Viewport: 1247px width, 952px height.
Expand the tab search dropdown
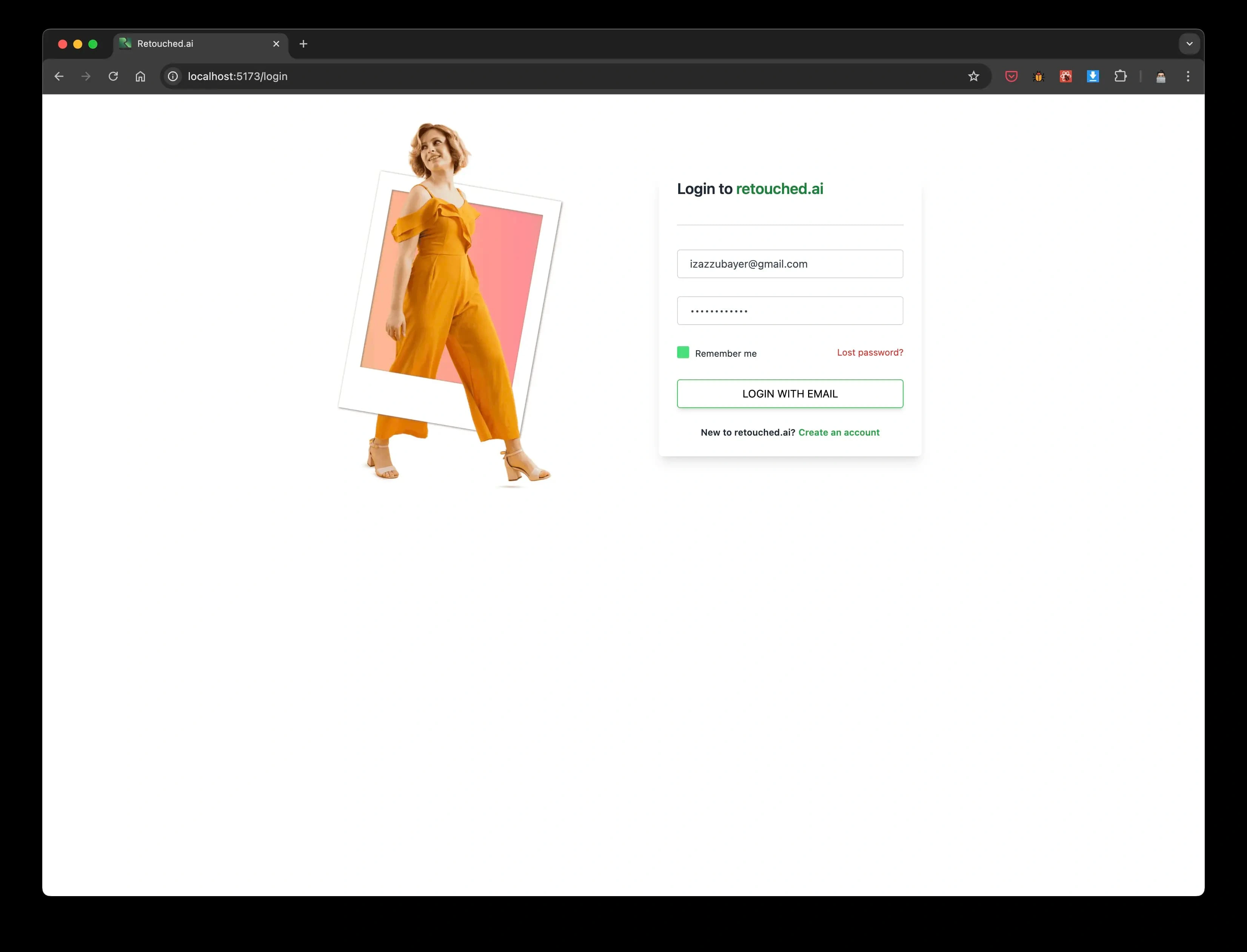click(x=1189, y=44)
